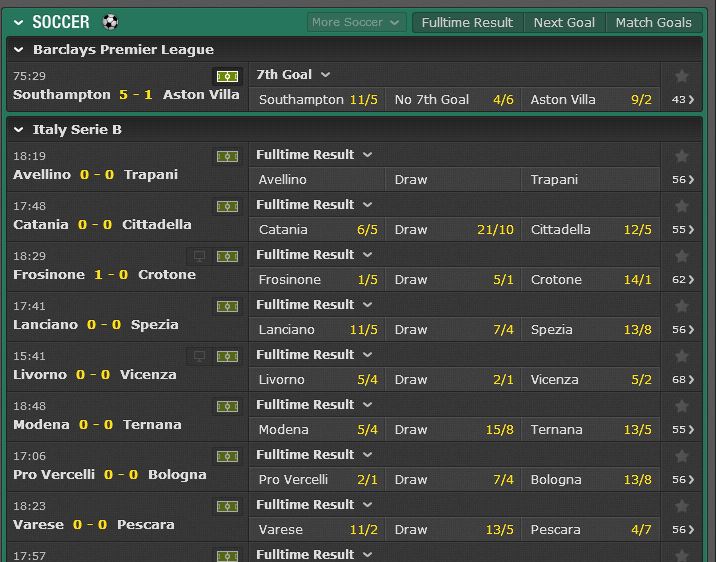716x562 pixels.
Task: Open the Modena 0 - 0 Ternana match
Action: 97,425
